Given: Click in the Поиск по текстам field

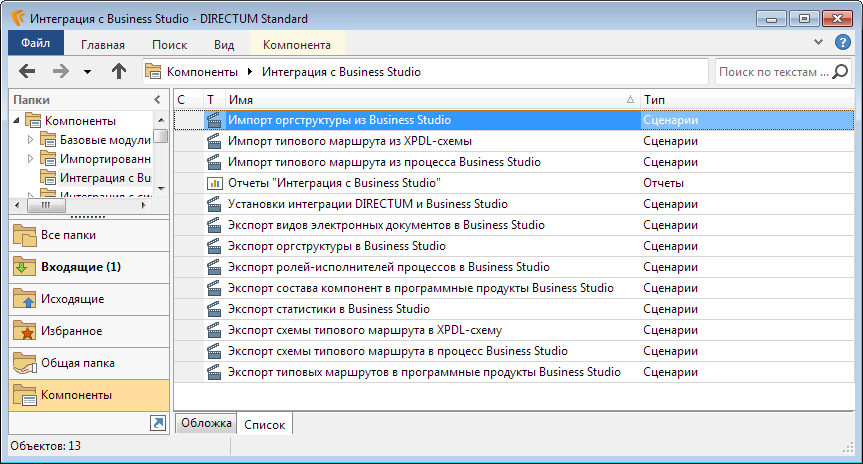Looking at the screenshot, I should point(773,72).
